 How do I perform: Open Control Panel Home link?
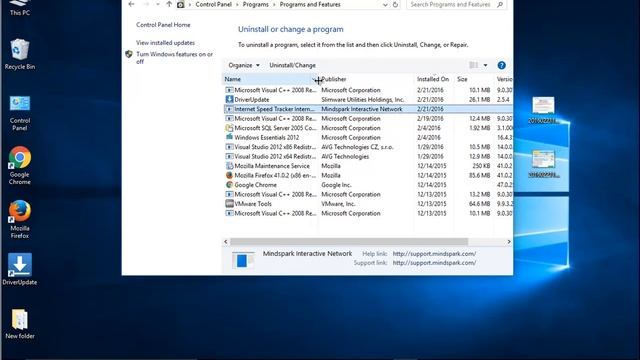pos(163,25)
